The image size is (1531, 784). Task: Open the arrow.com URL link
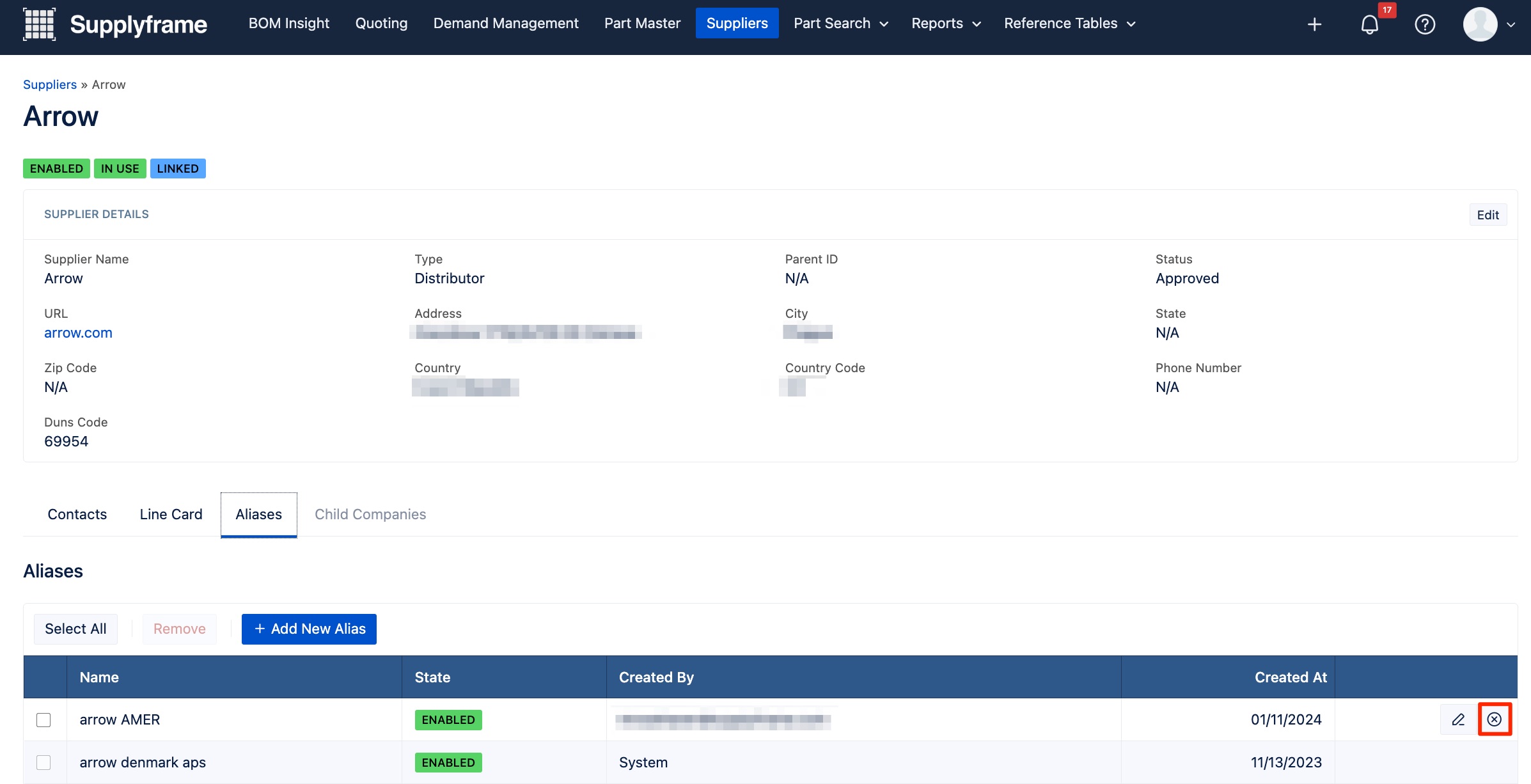click(78, 333)
